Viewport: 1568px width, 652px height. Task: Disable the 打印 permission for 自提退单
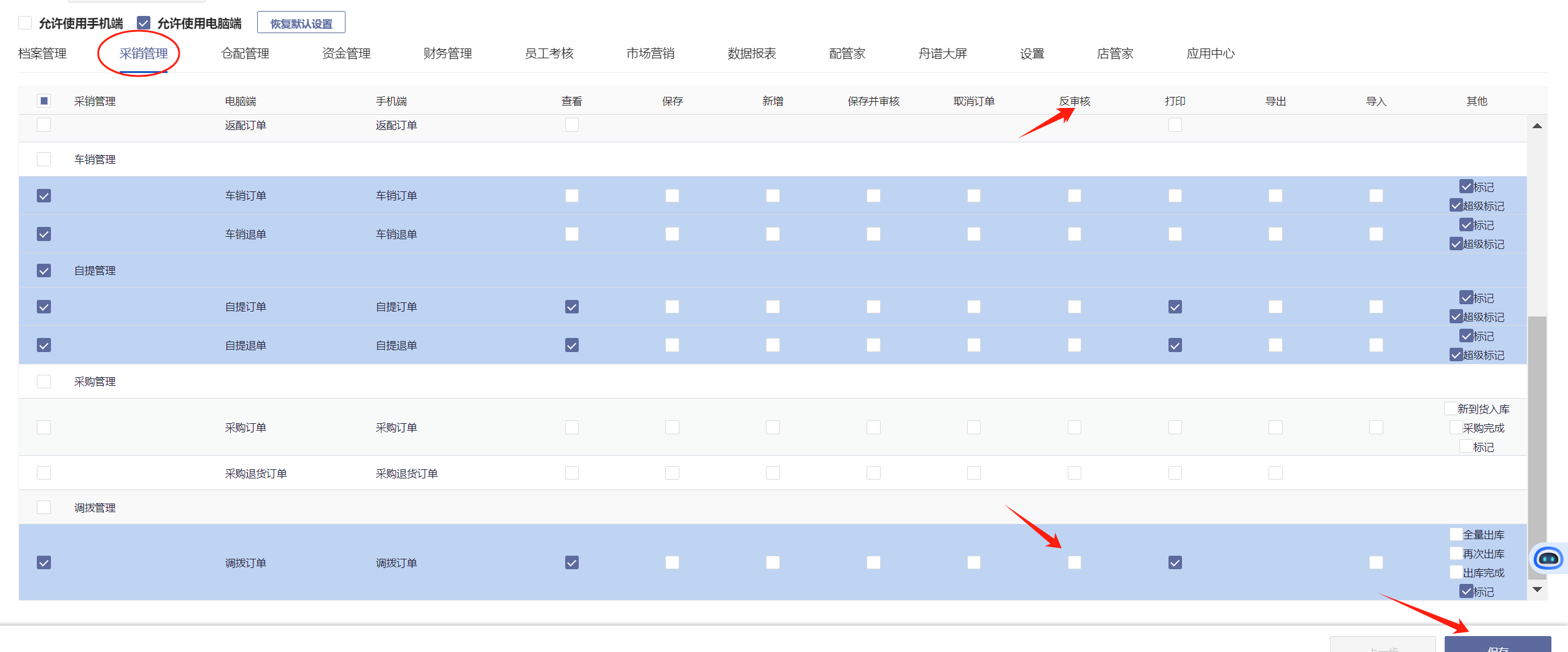click(x=1175, y=345)
